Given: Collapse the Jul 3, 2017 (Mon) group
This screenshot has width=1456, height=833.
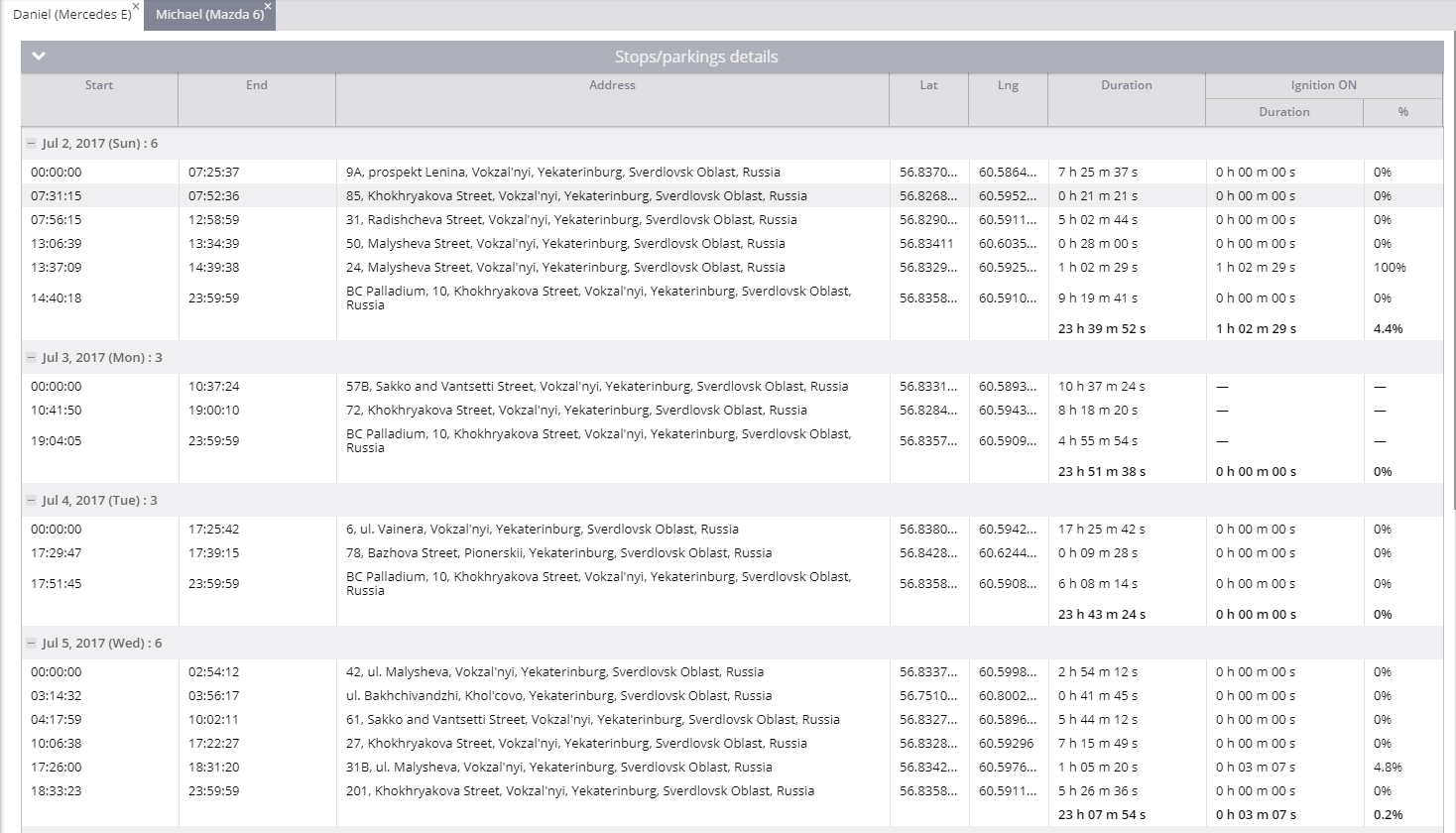Looking at the screenshot, I should (x=32, y=358).
